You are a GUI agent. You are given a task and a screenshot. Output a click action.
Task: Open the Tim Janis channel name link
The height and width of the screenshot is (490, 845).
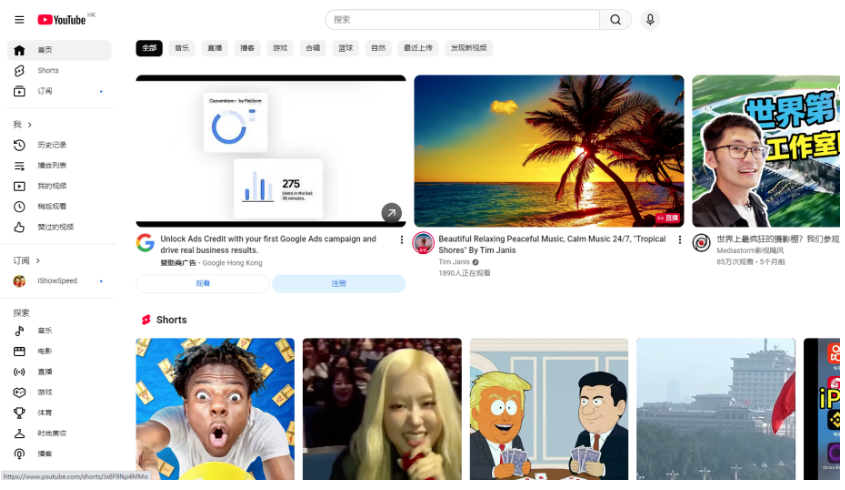pos(454,262)
